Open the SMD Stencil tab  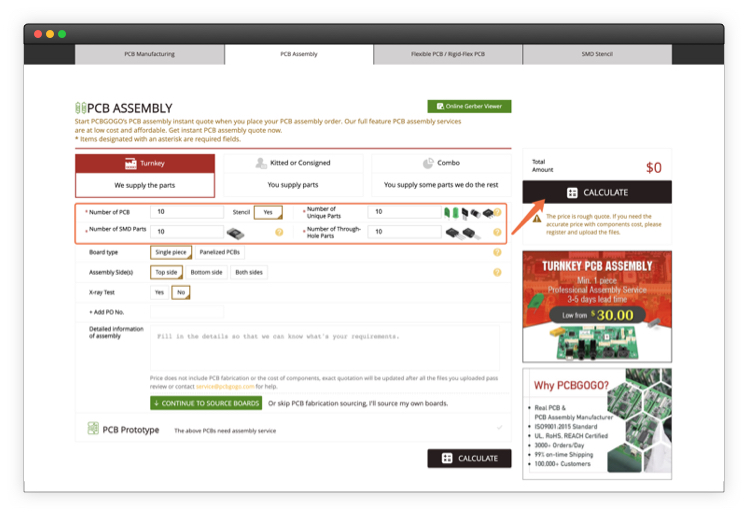click(x=597, y=54)
